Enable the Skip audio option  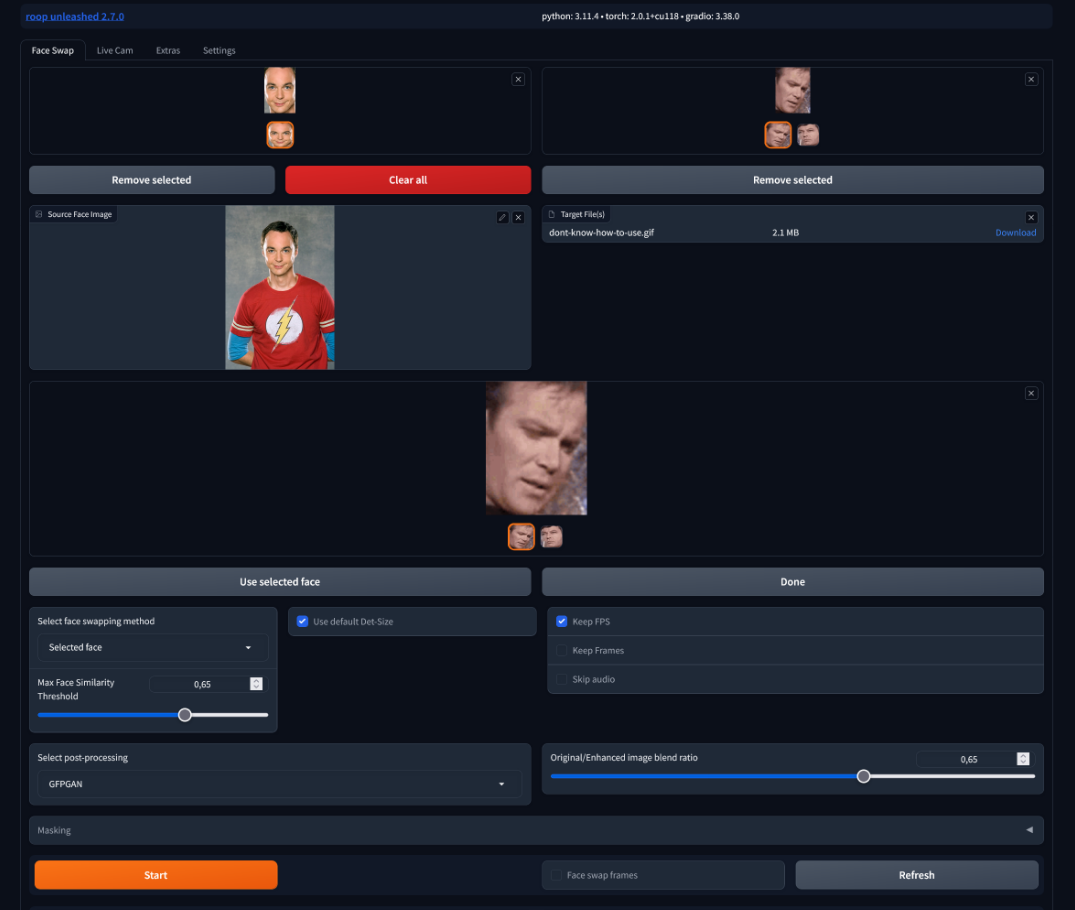click(x=562, y=679)
